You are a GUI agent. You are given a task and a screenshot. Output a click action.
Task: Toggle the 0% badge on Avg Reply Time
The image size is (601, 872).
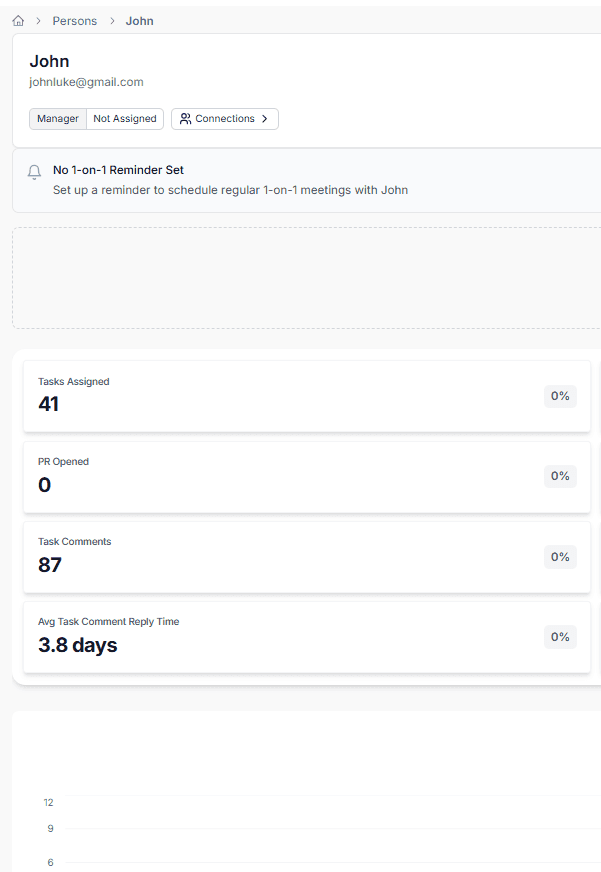click(x=560, y=637)
